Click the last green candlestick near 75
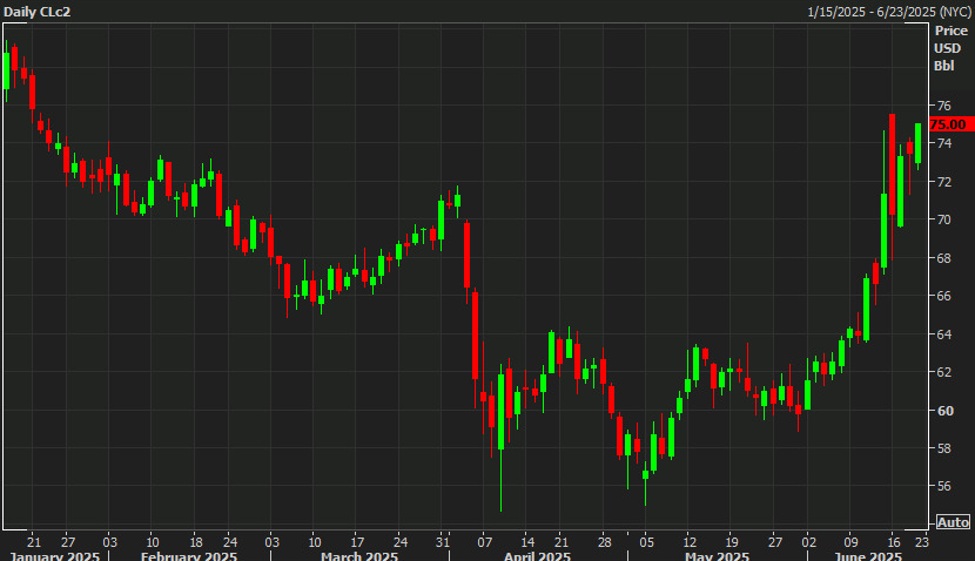Screen dimensions: 975x561 (x=918, y=143)
